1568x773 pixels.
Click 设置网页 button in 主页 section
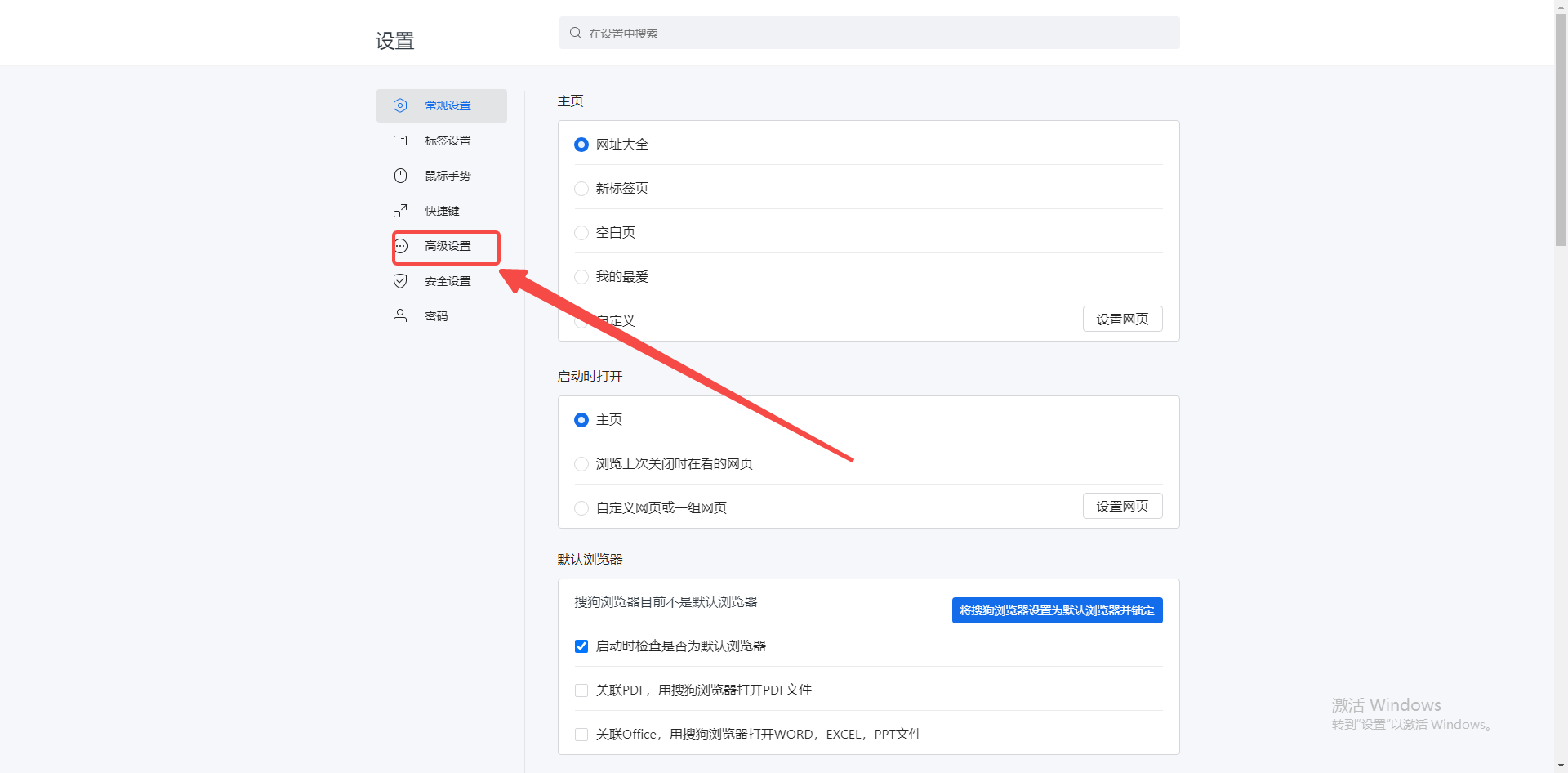coord(1122,319)
